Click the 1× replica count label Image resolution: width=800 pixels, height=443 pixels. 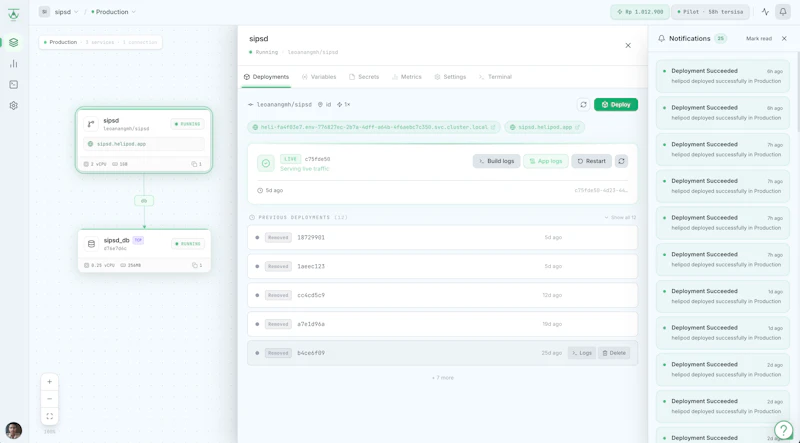tap(343, 105)
